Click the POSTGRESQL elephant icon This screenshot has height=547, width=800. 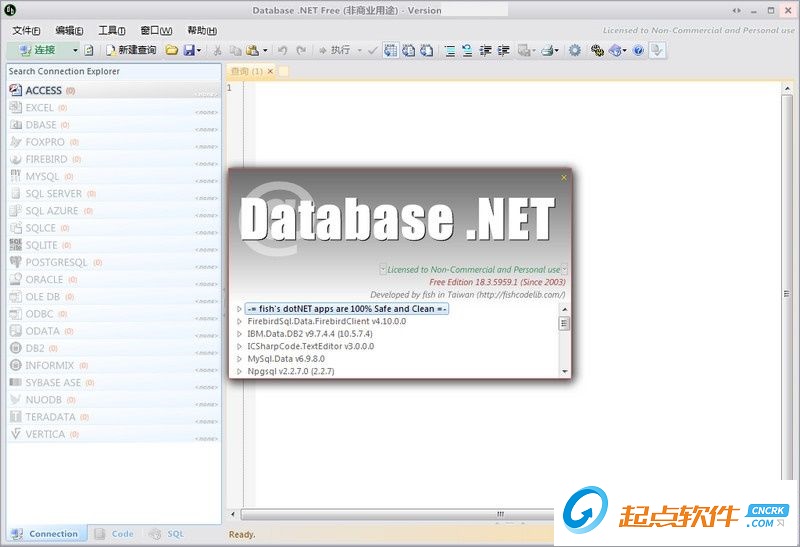coord(16,262)
